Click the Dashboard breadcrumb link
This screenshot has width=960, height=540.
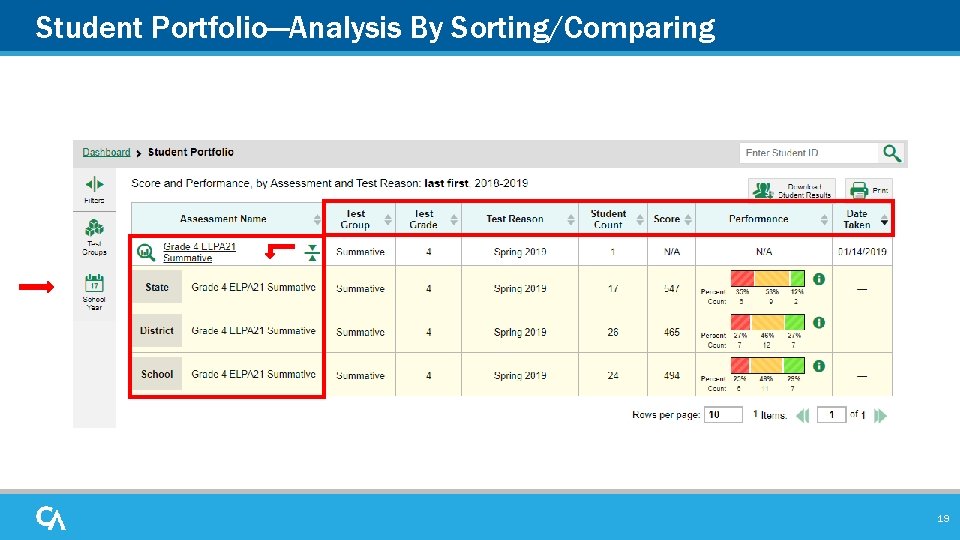(x=106, y=152)
